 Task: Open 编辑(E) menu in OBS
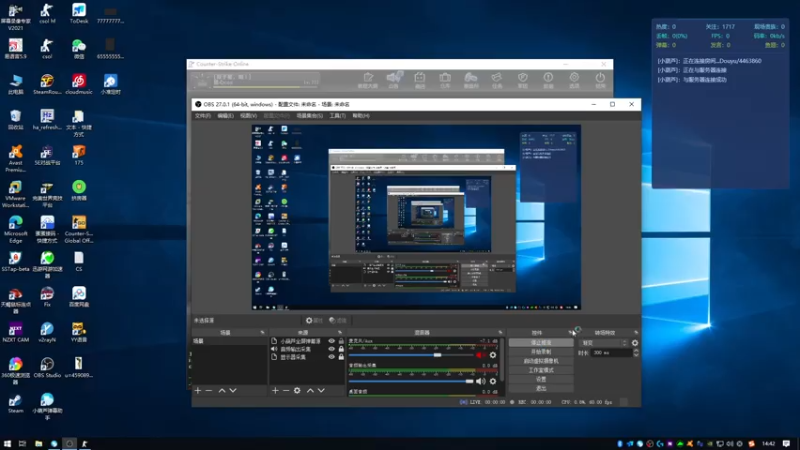pos(226,116)
